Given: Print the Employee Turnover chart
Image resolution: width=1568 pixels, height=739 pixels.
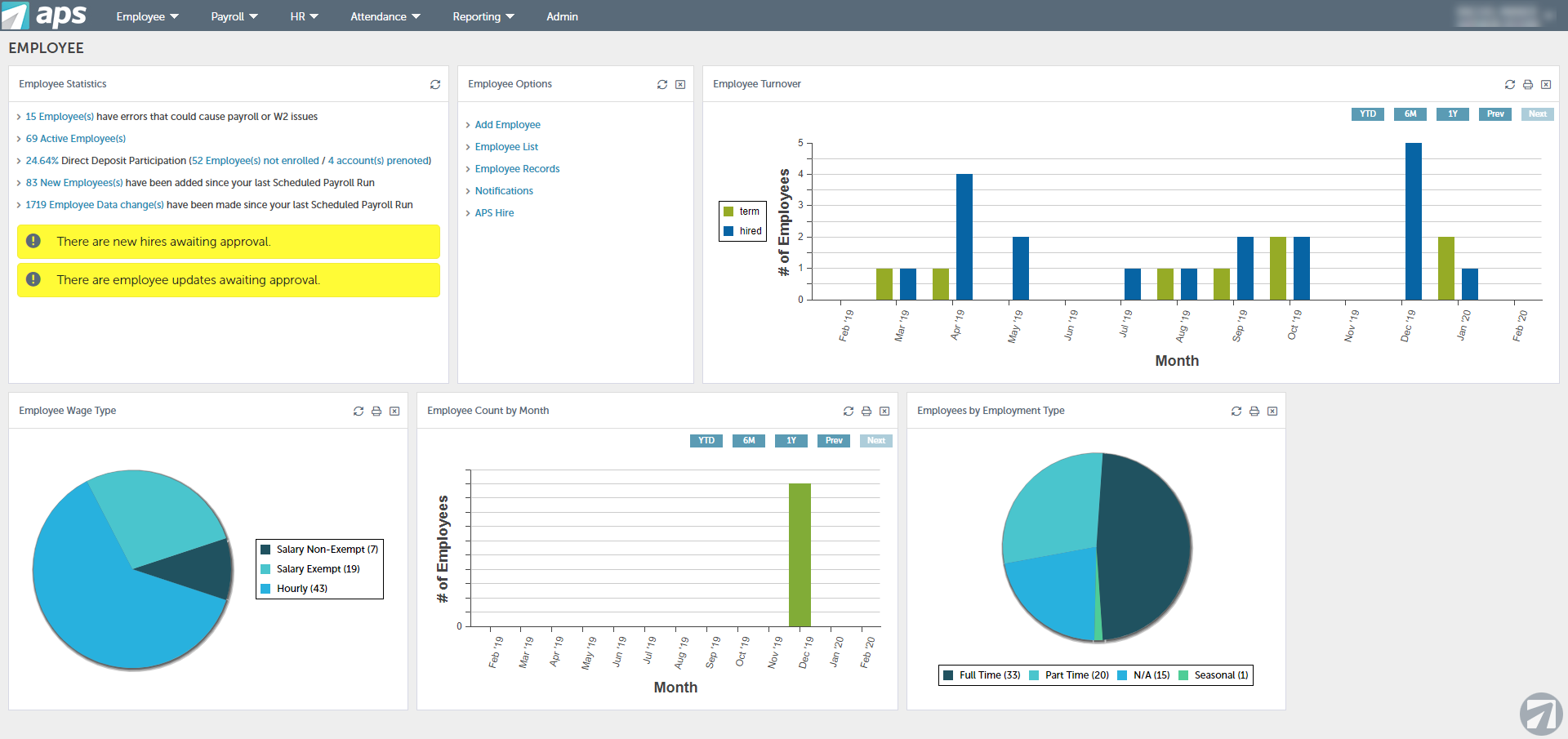Looking at the screenshot, I should click(x=1528, y=85).
